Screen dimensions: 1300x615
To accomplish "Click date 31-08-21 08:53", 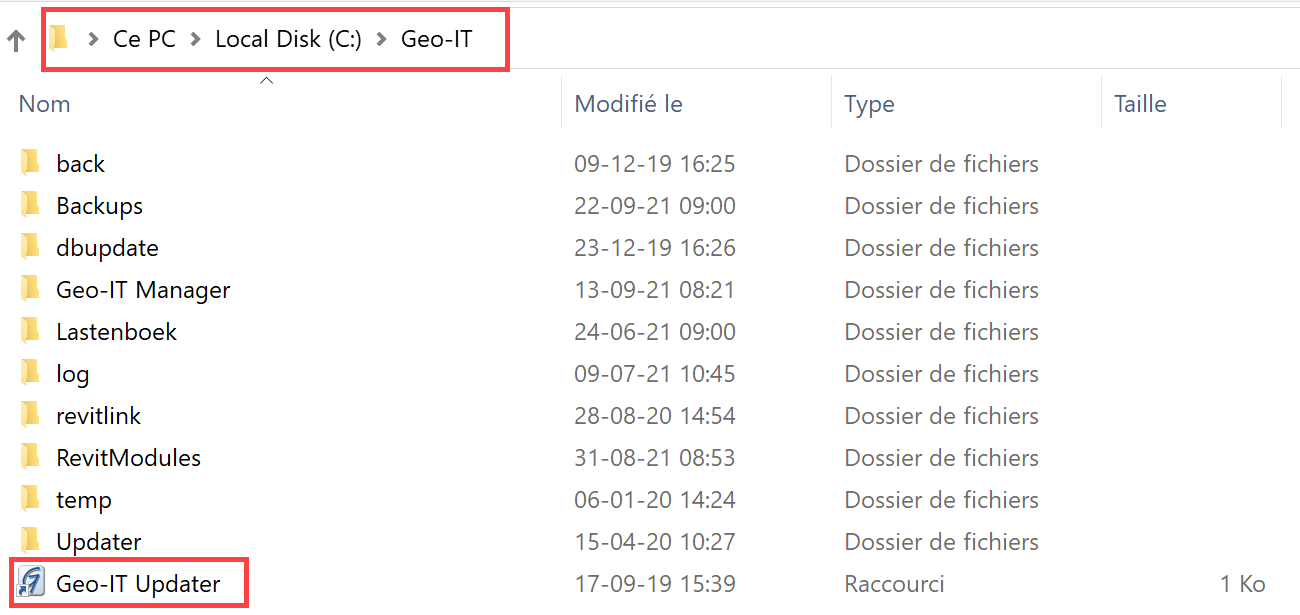I will 654,458.
